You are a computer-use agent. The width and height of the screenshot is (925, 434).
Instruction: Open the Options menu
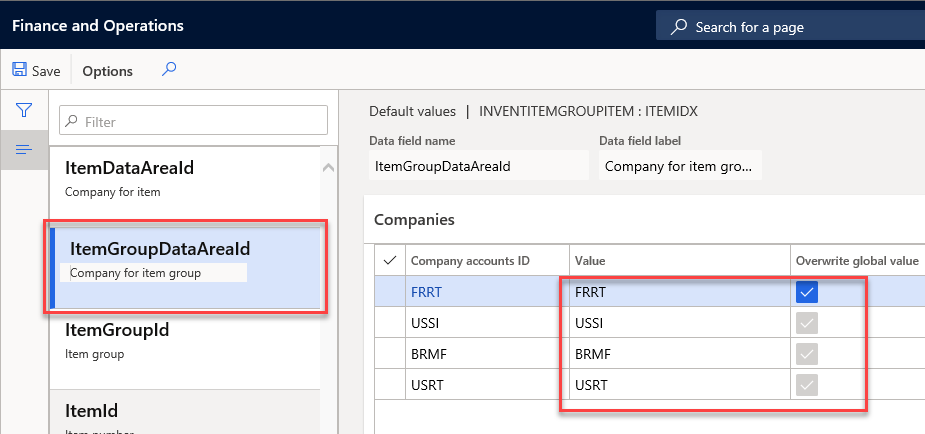click(107, 71)
